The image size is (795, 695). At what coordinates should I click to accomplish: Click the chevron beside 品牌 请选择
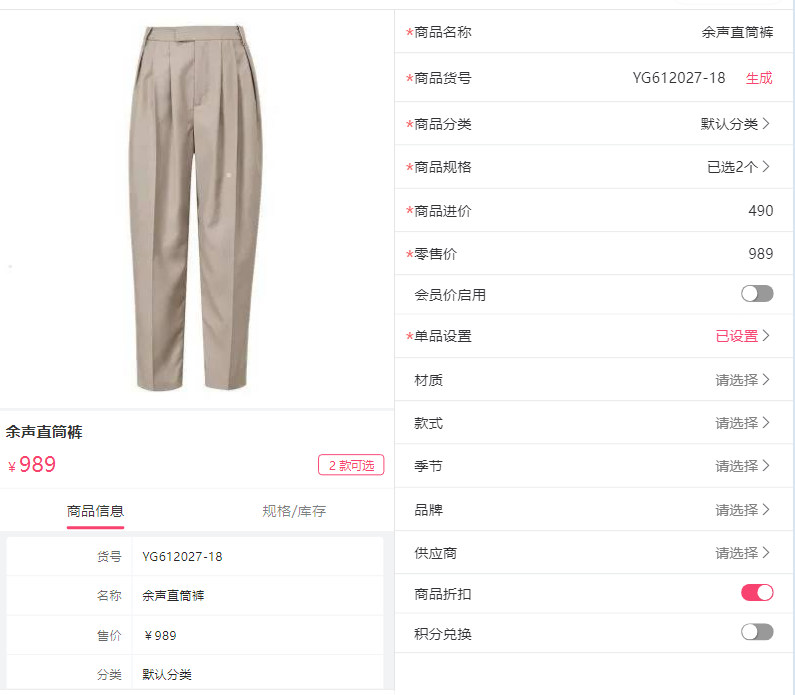pyautogui.click(x=766, y=509)
